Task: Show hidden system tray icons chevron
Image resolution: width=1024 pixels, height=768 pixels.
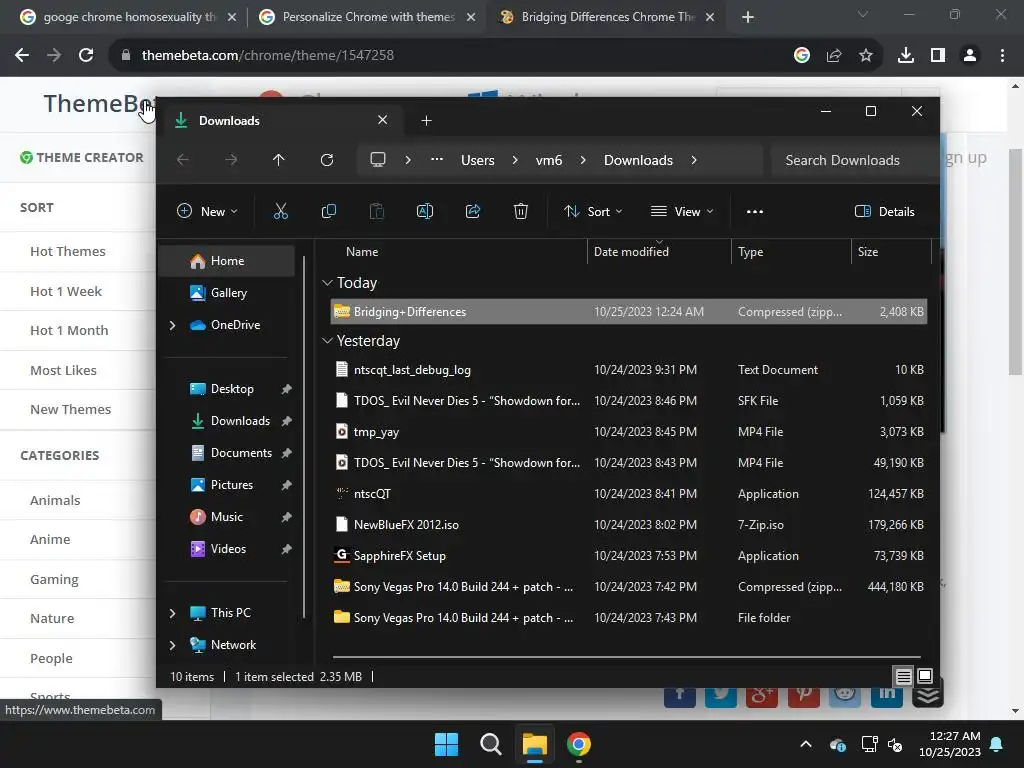Action: tap(806, 744)
